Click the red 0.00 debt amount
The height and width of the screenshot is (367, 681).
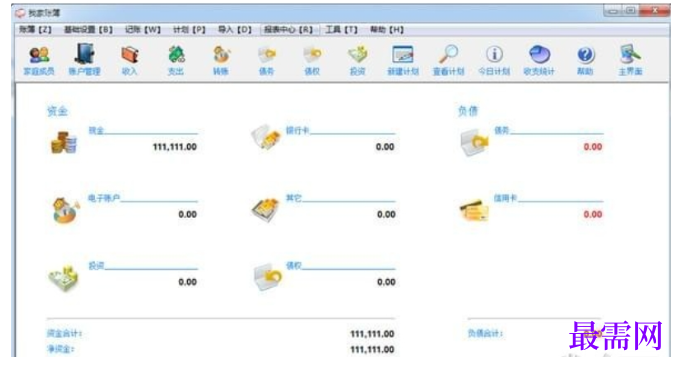(x=593, y=147)
